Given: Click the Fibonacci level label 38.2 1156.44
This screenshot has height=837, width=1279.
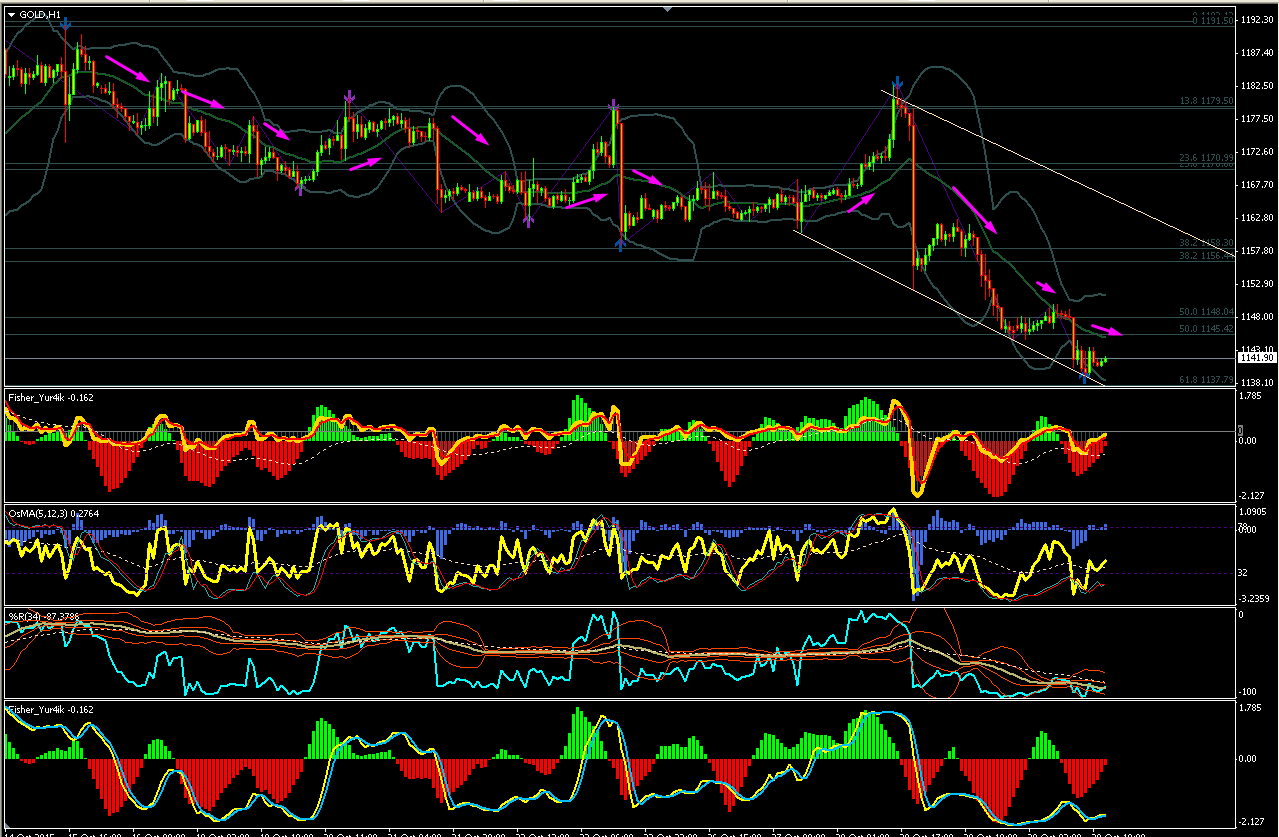Looking at the screenshot, I should pos(1205,256).
